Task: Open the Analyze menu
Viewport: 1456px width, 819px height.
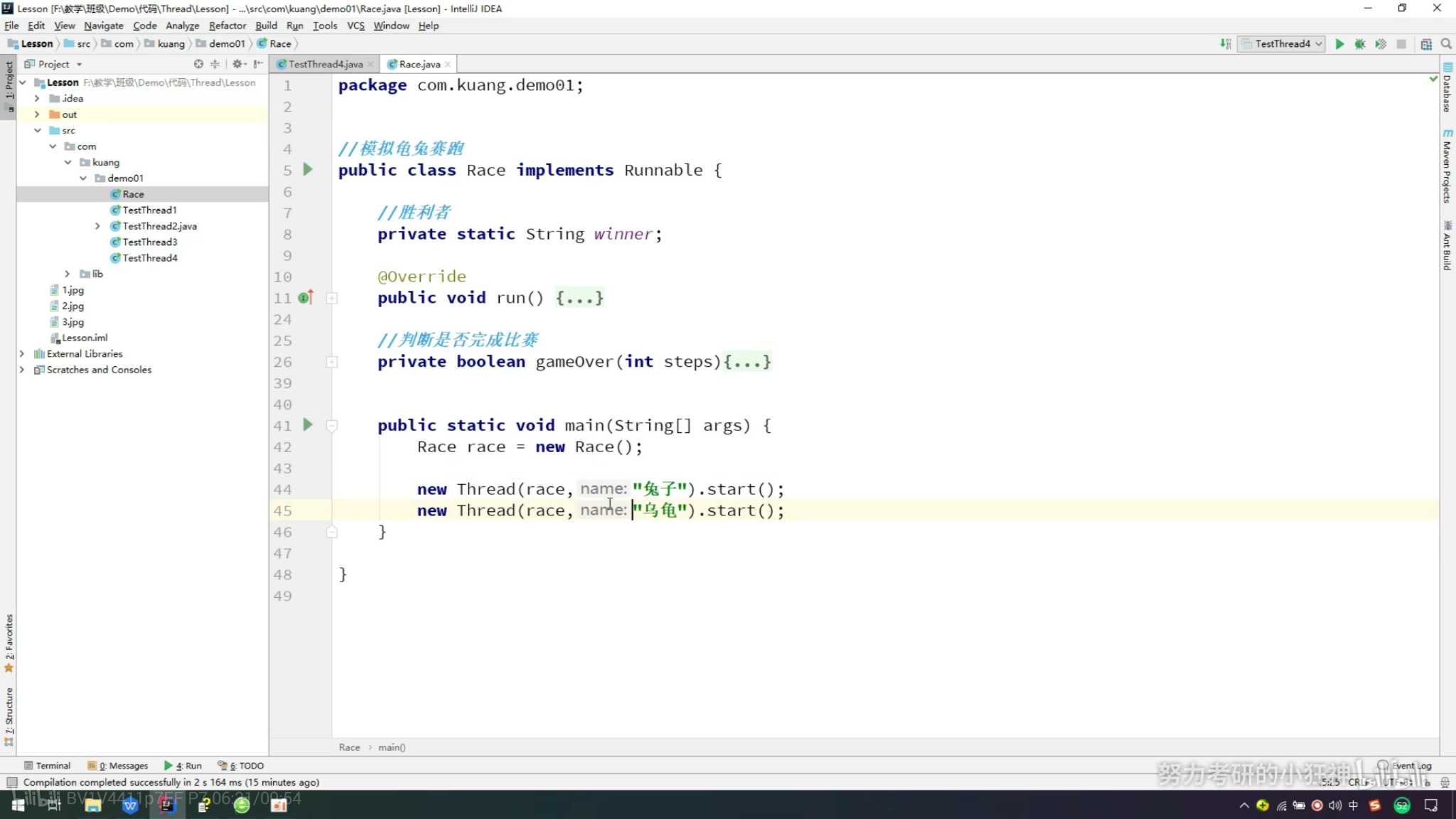Action: (x=183, y=26)
